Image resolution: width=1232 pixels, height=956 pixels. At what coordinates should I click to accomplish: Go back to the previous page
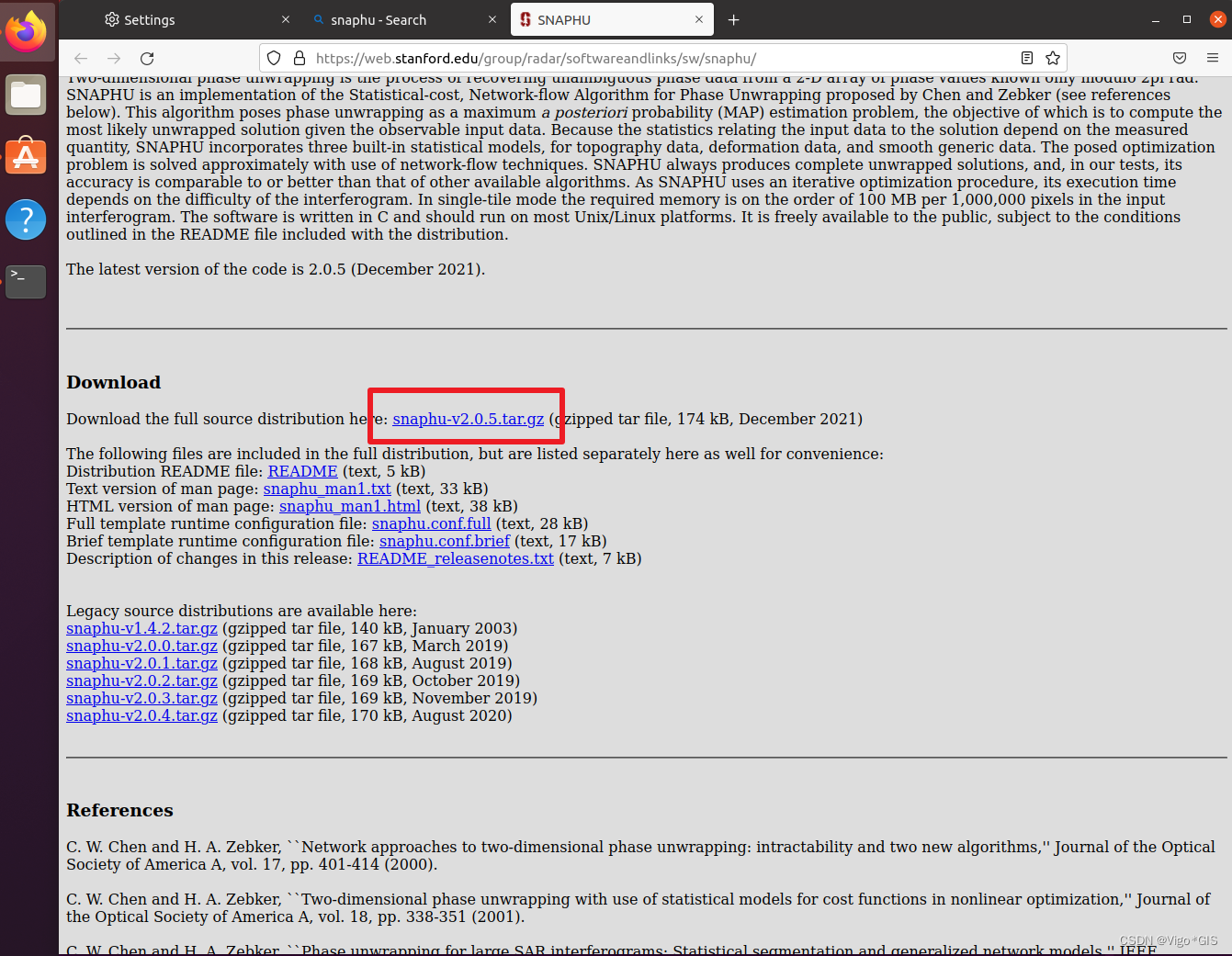81,58
